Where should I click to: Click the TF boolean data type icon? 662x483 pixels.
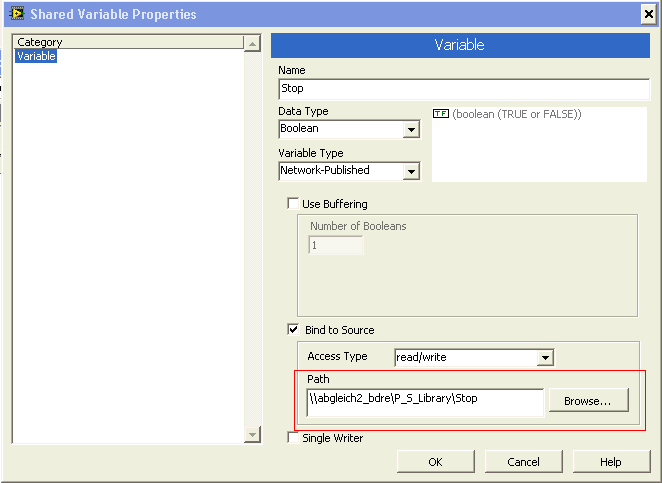pos(440,114)
